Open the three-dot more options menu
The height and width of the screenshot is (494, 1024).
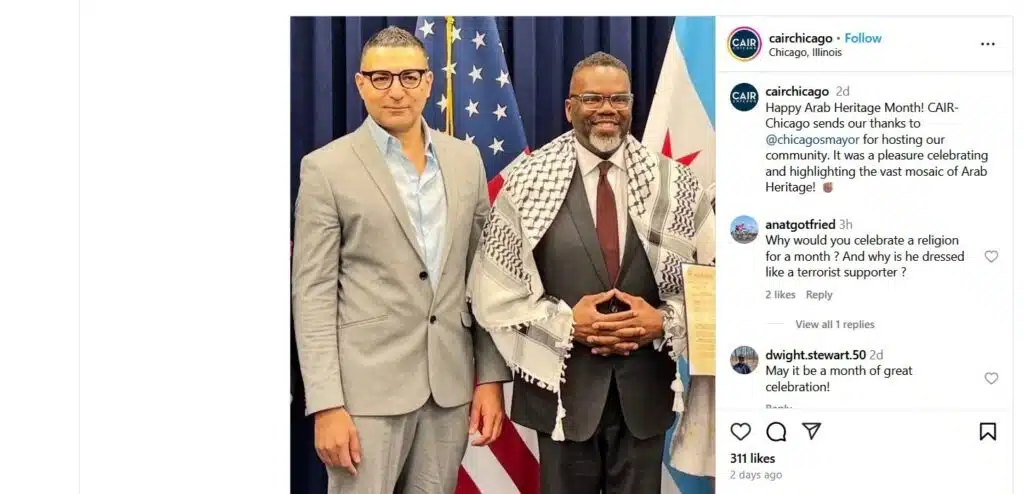coord(987,44)
